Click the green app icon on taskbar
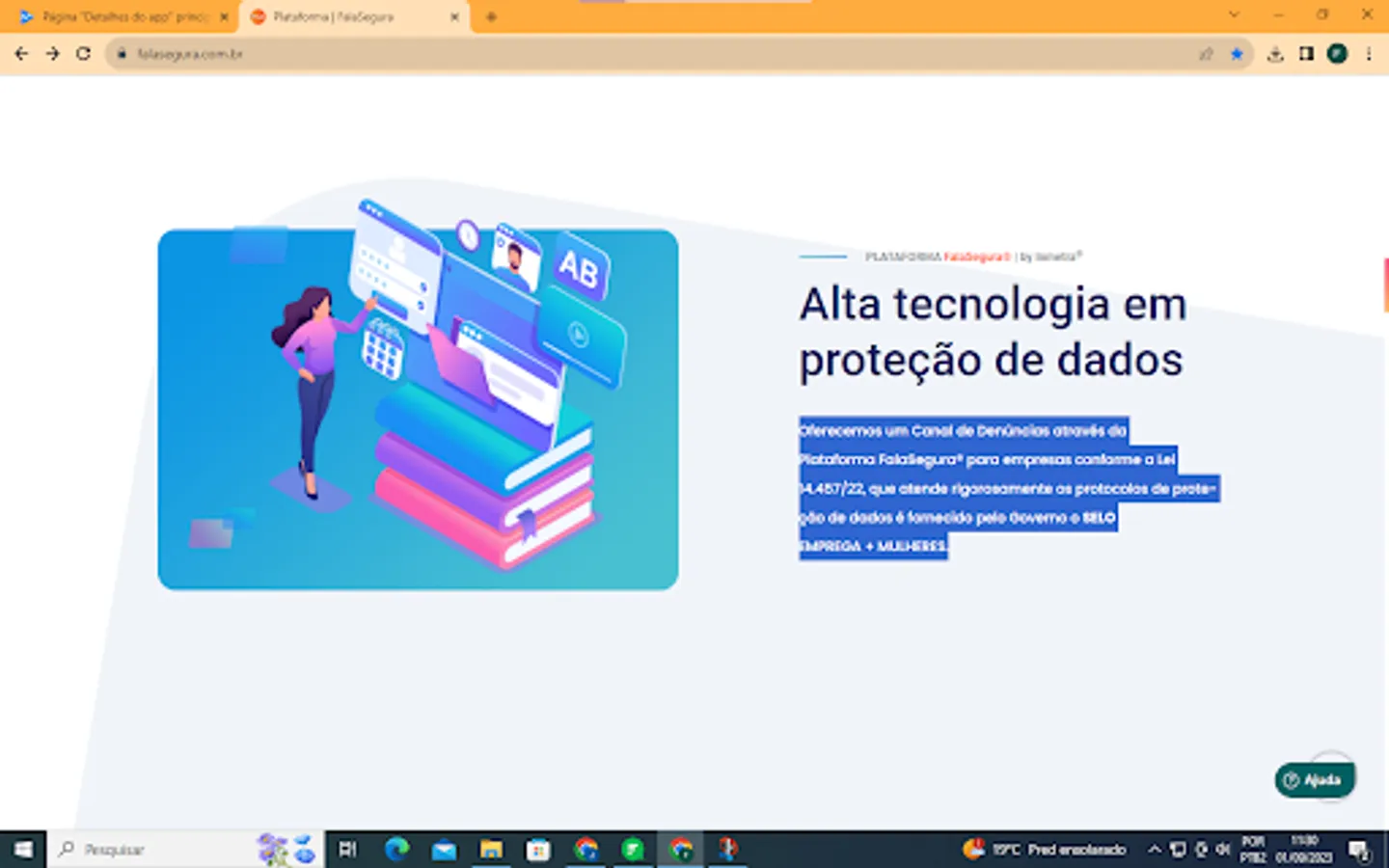 coord(633,849)
